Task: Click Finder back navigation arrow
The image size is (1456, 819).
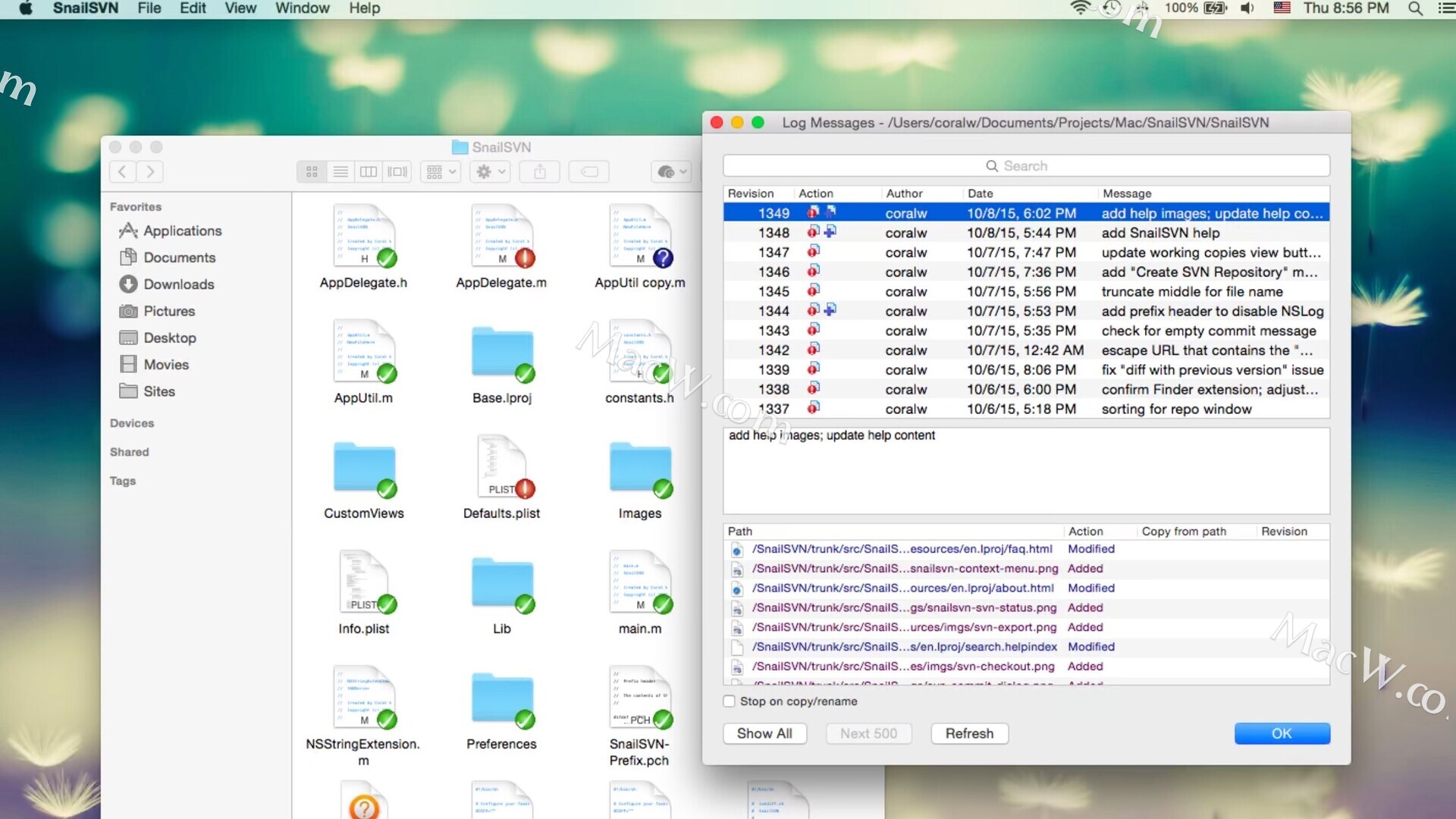Action: click(123, 172)
